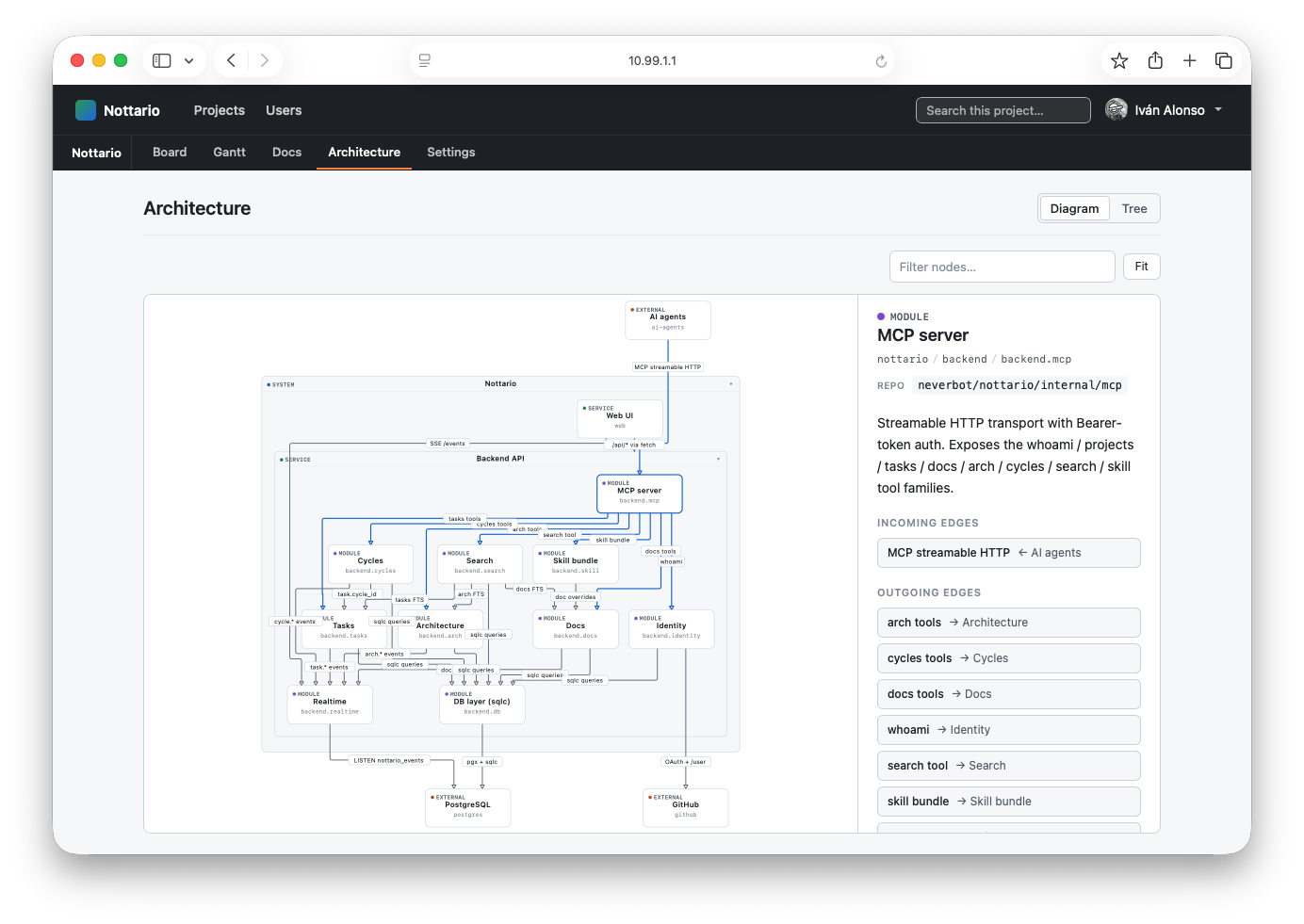Switch to the Tree view
The image size is (1304, 924).
(x=1134, y=209)
